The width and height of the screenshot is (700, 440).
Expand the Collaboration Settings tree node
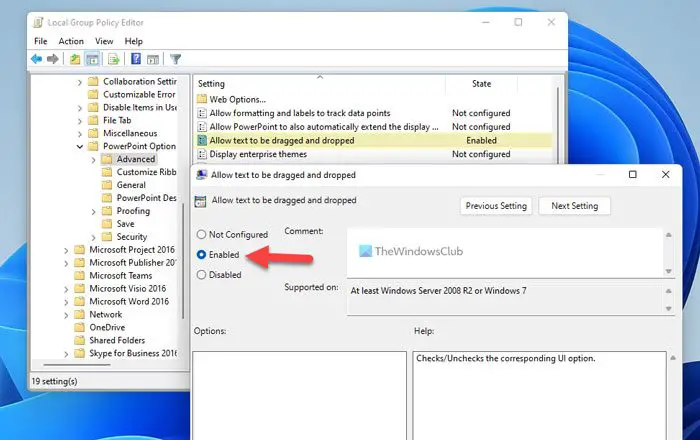pos(79,82)
